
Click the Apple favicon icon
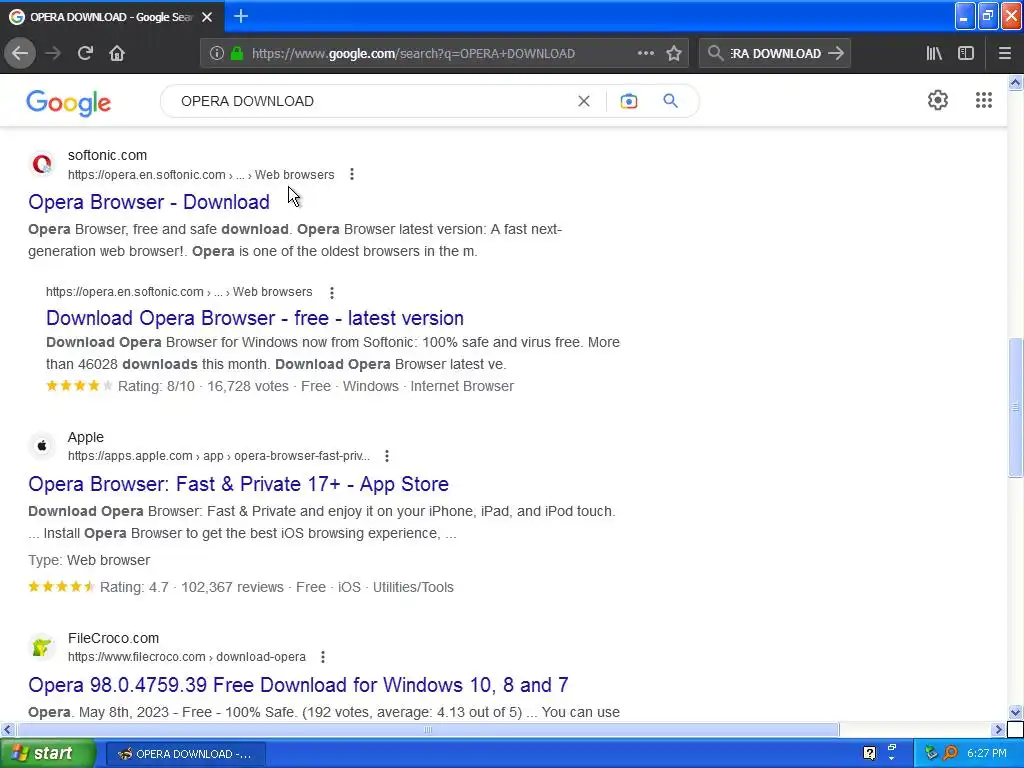(x=42, y=445)
